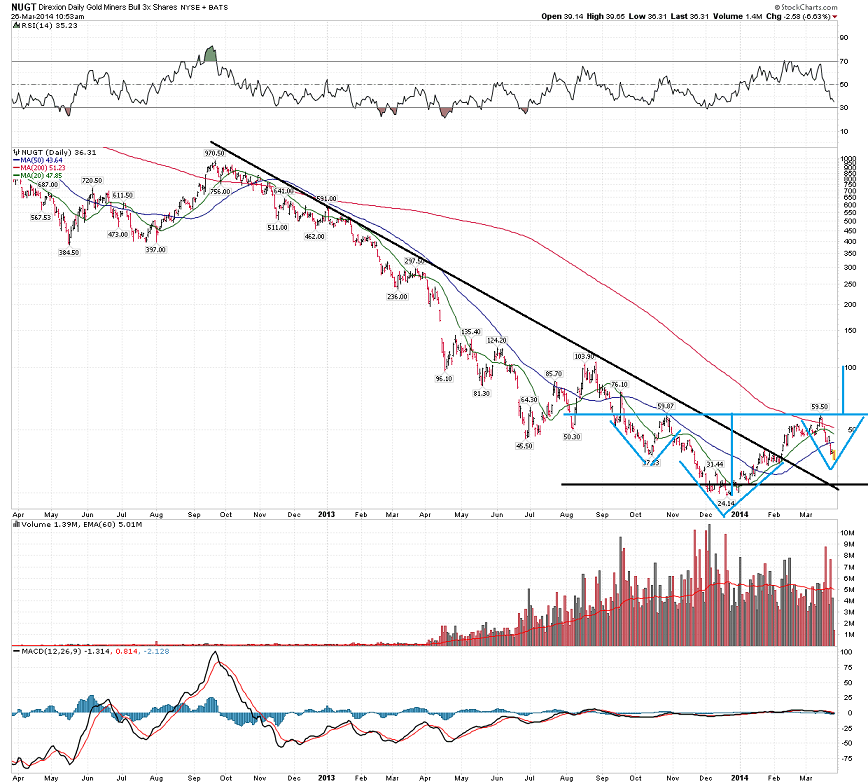Click the 'Direxion Daily Gold Miners Bull 3x Shares' name
The height and width of the screenshot is (784, 868).
[x=108, y=8]
